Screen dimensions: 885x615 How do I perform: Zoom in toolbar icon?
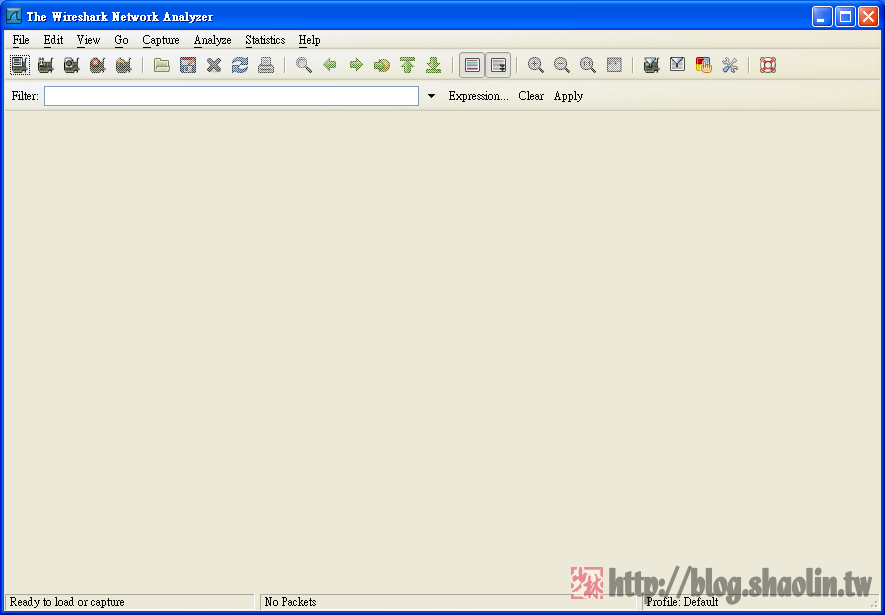click(536, 65)
